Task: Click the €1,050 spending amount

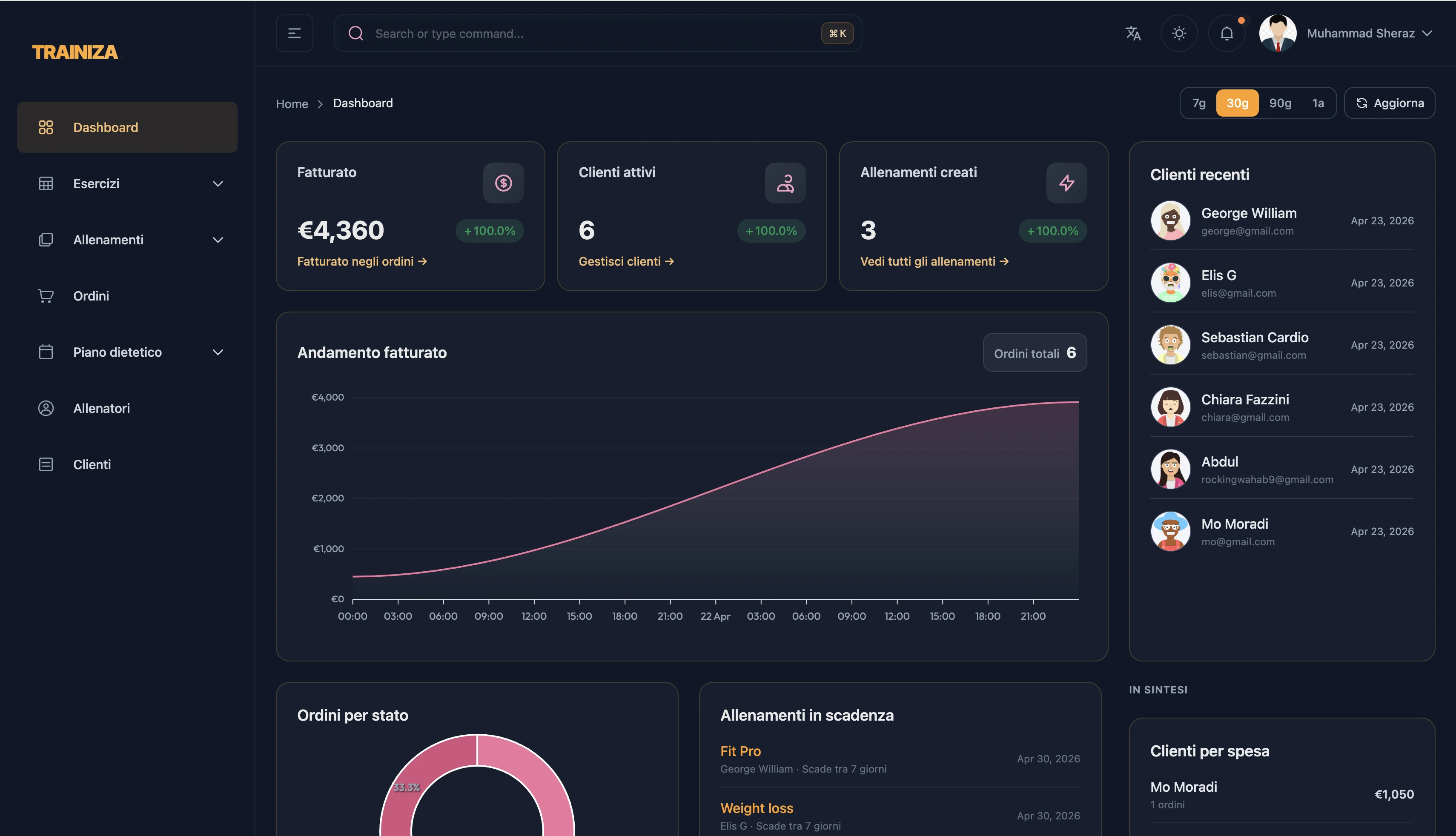Action: tap(1393, 794)
